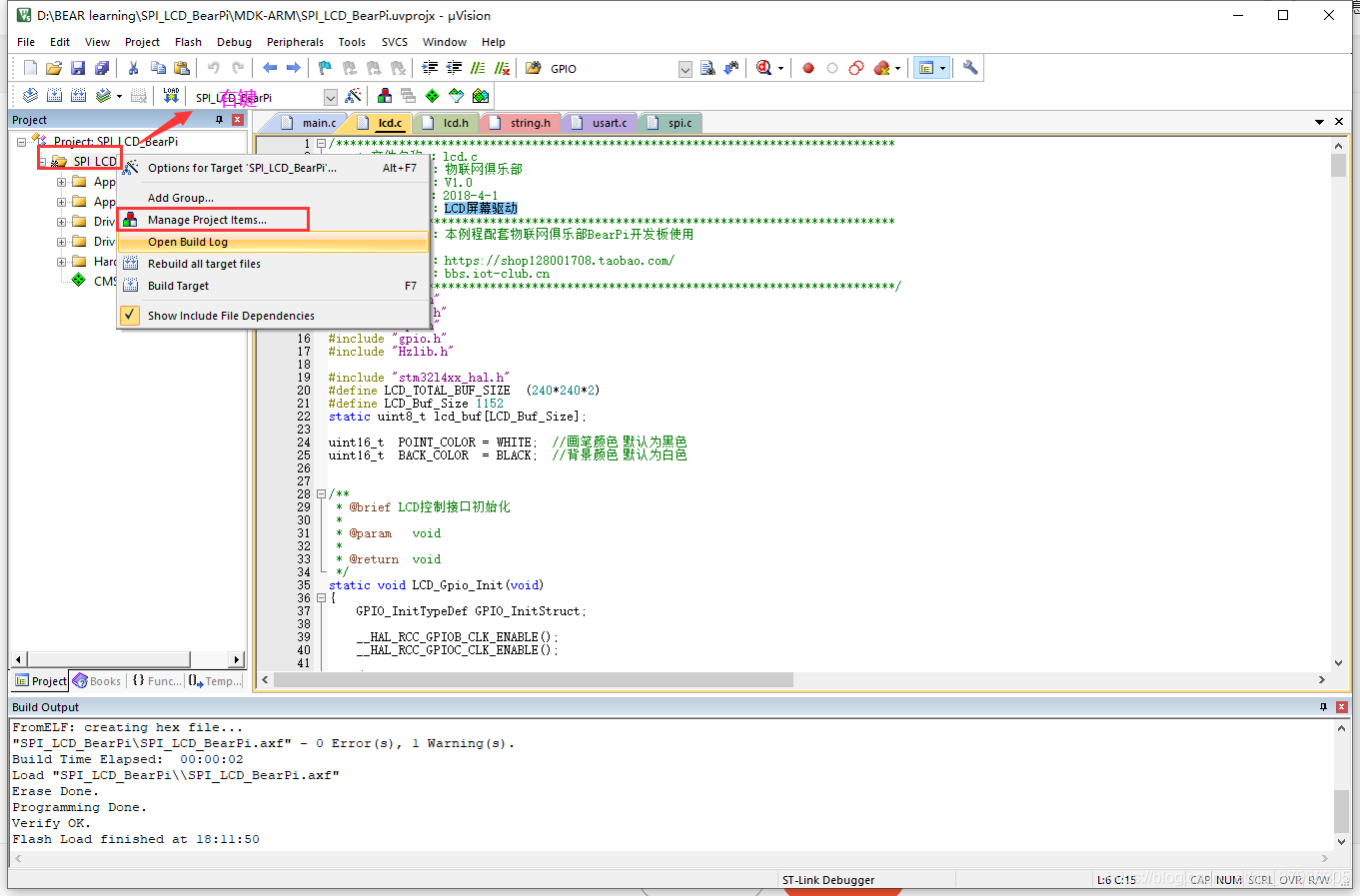Choose Add Group... from context menu
1360x896 pixels.
point(273,198)
